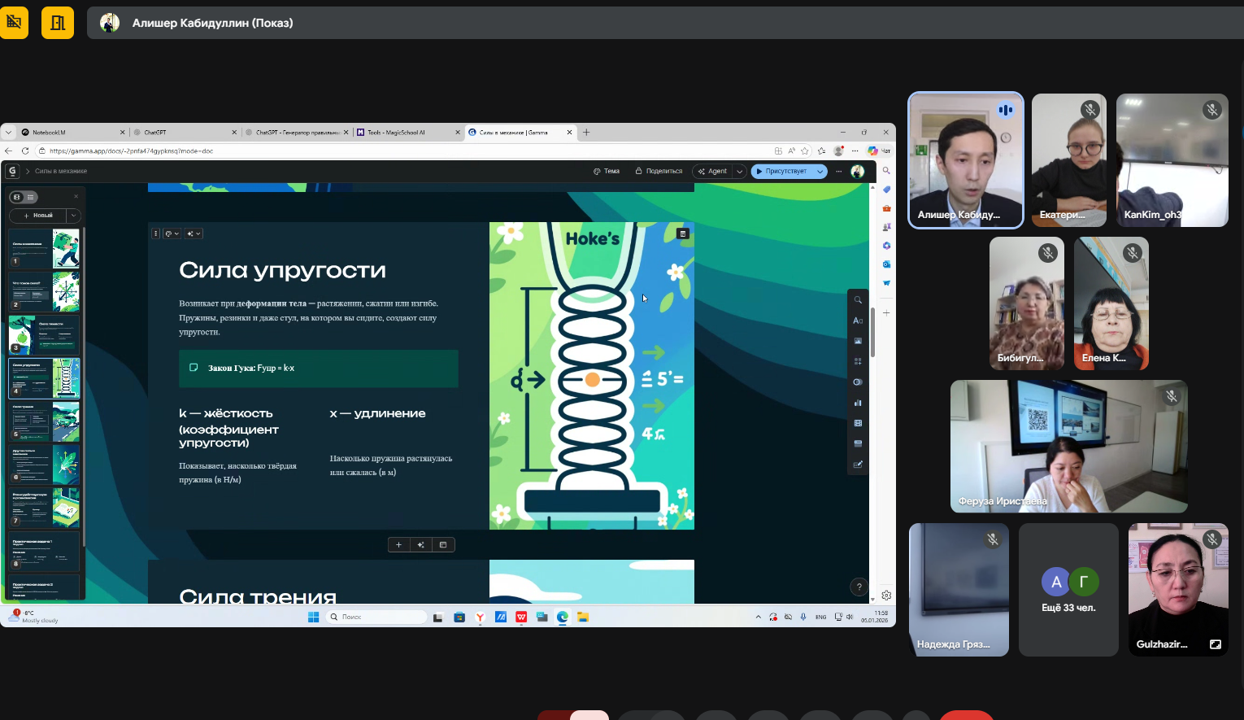Open the card style palette dropdown
The height and width of the screenshot is (720, 1244).
pos(172,234)
